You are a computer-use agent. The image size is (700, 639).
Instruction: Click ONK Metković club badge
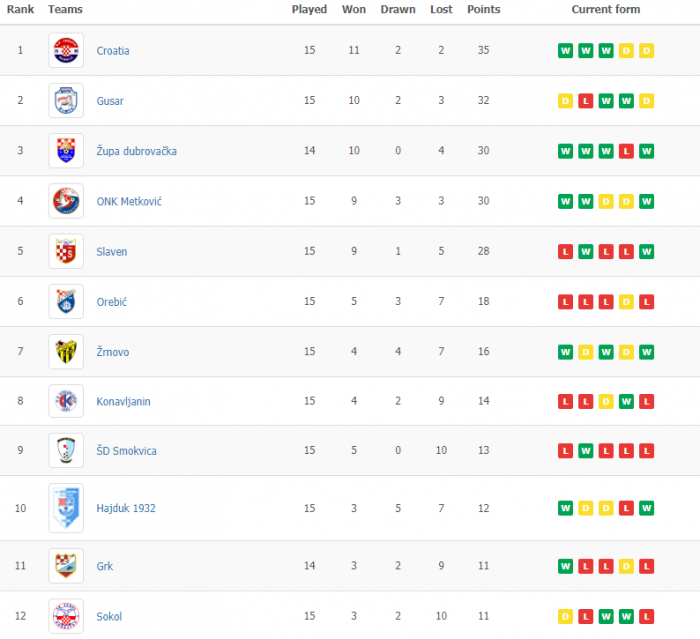coord(66,201)
